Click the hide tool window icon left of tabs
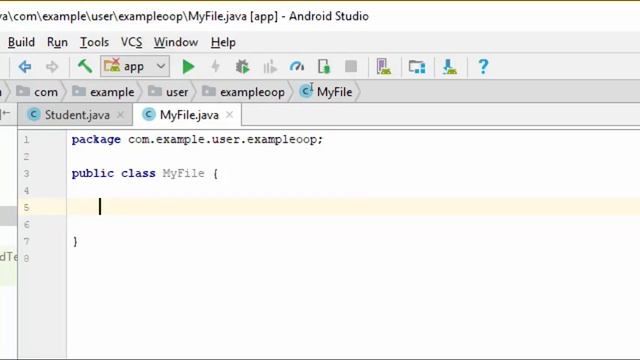This screenshot has height=360, width=640. click(5, 113)
